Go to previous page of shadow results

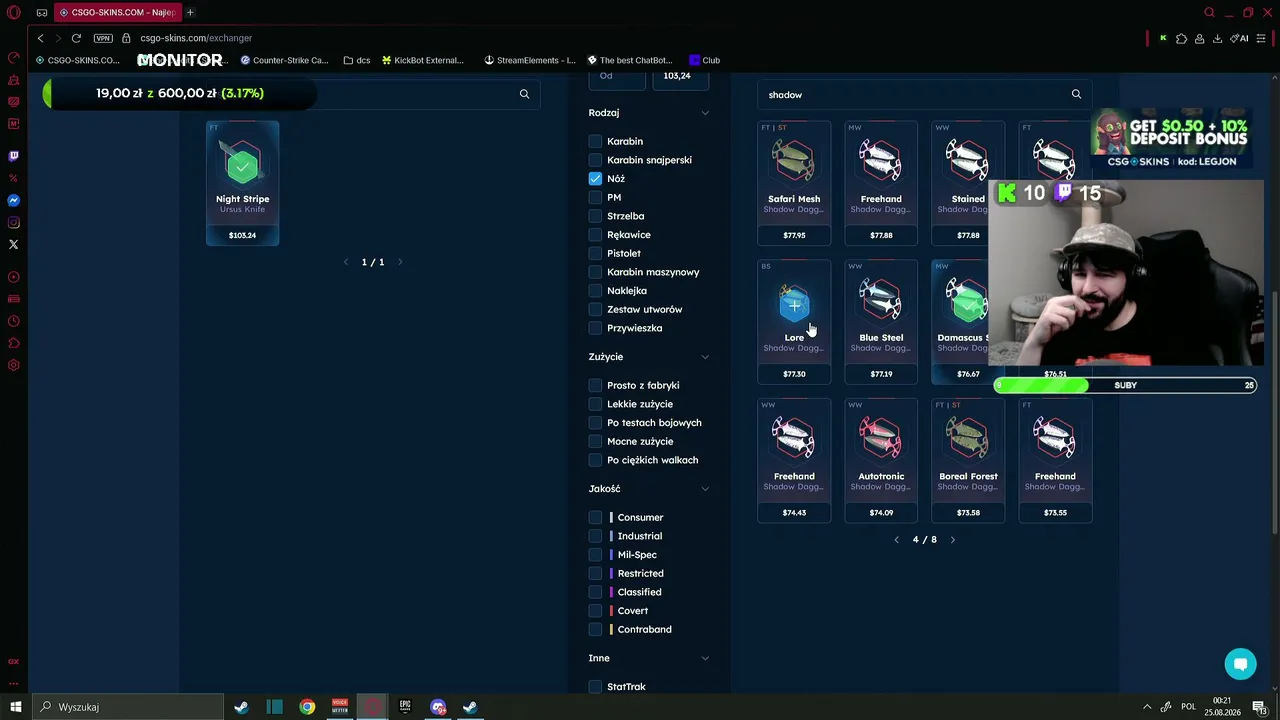pyautogui.click(x=897, y=540)
